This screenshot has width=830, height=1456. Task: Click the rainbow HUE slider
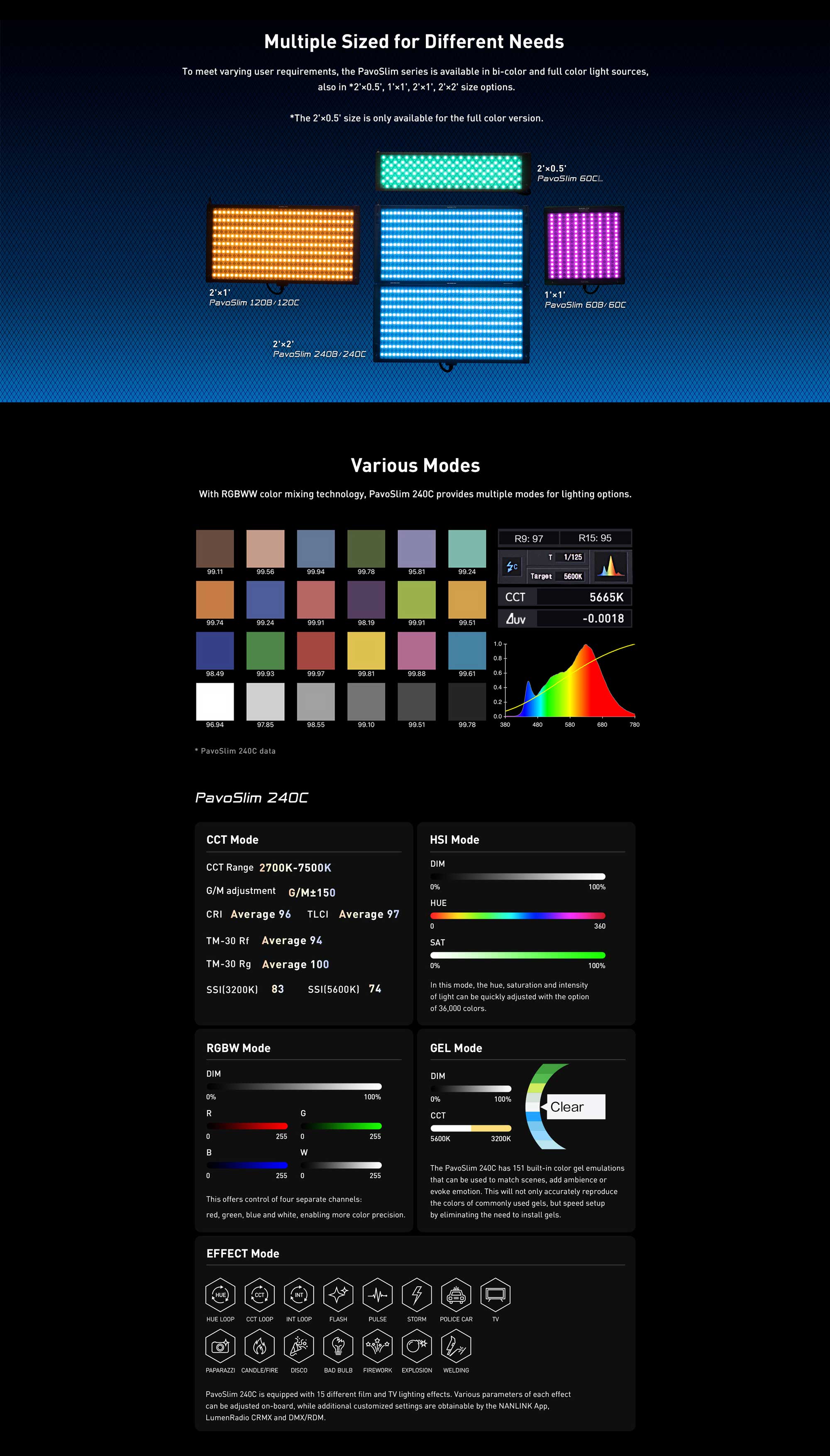[x=518, y=915]
